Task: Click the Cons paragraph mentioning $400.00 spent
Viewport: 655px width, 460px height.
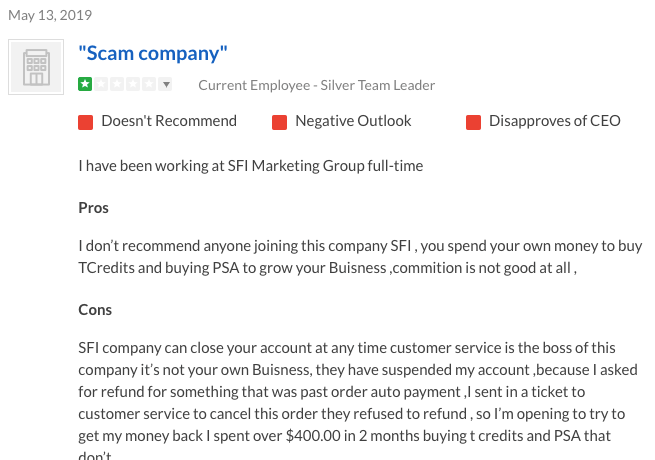Action: coord(358,400)
